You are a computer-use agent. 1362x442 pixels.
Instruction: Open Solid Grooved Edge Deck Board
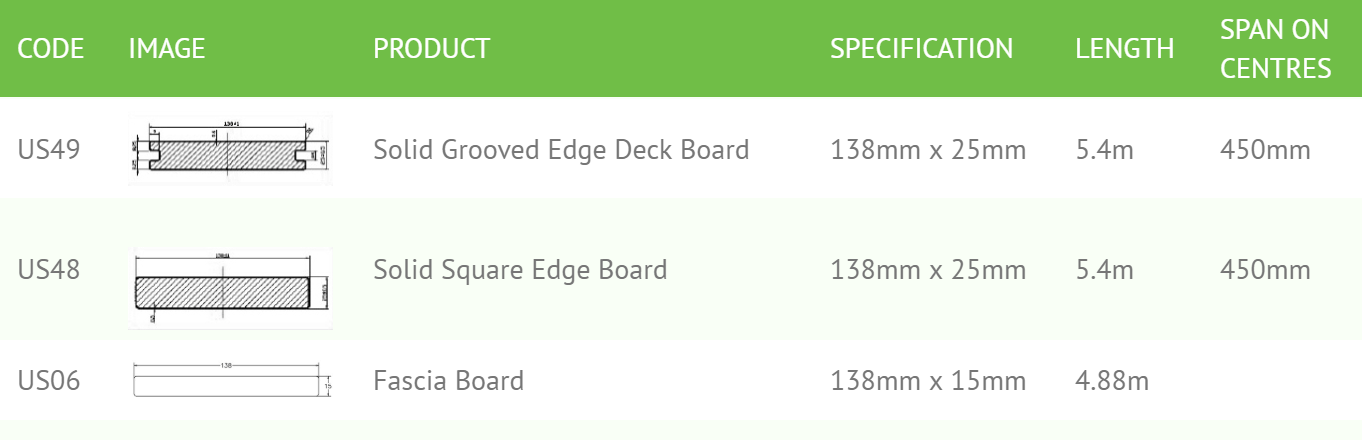[x=561, y=150]
